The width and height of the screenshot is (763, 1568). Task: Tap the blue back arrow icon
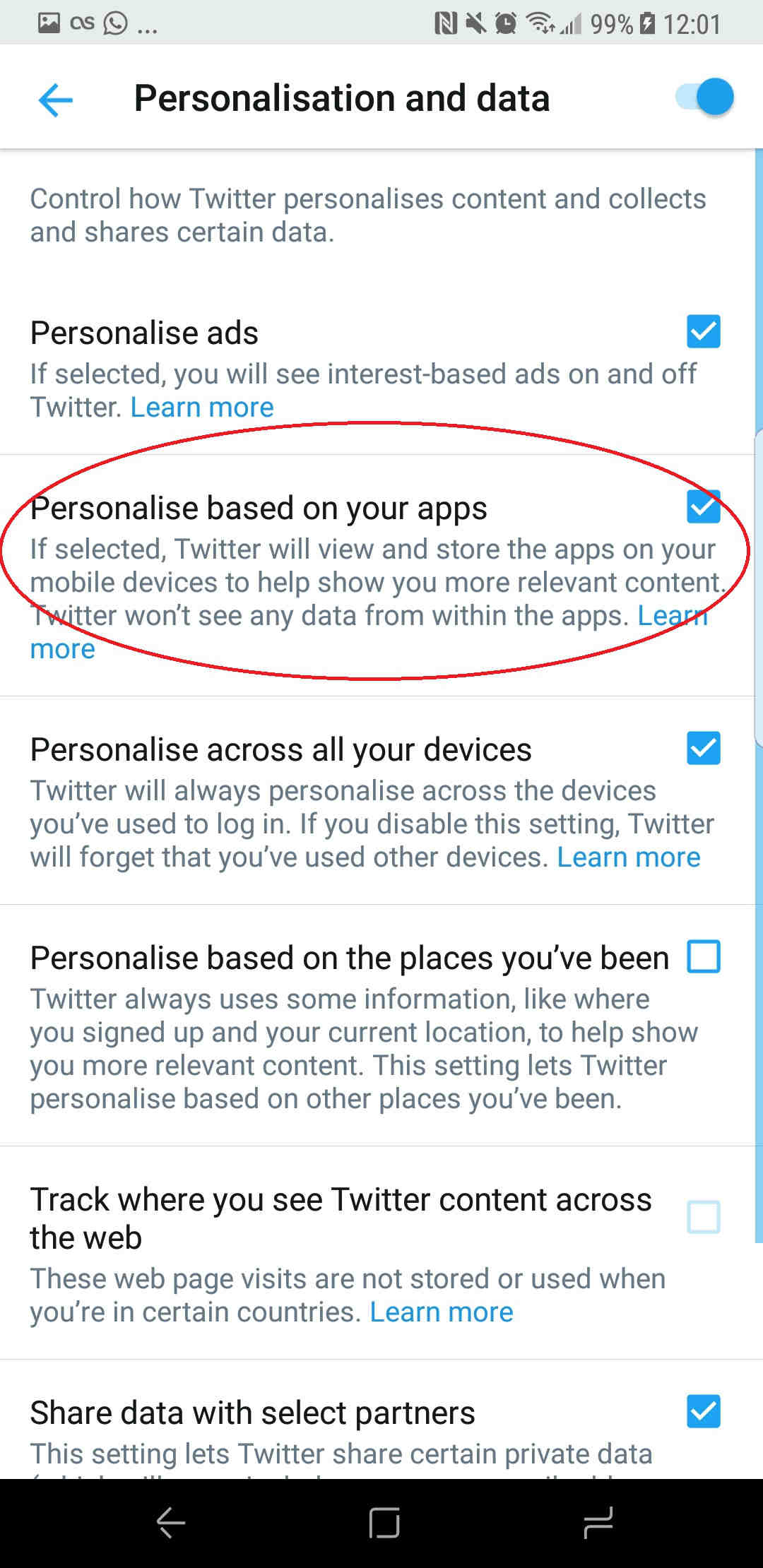click(x=55, y=99)
